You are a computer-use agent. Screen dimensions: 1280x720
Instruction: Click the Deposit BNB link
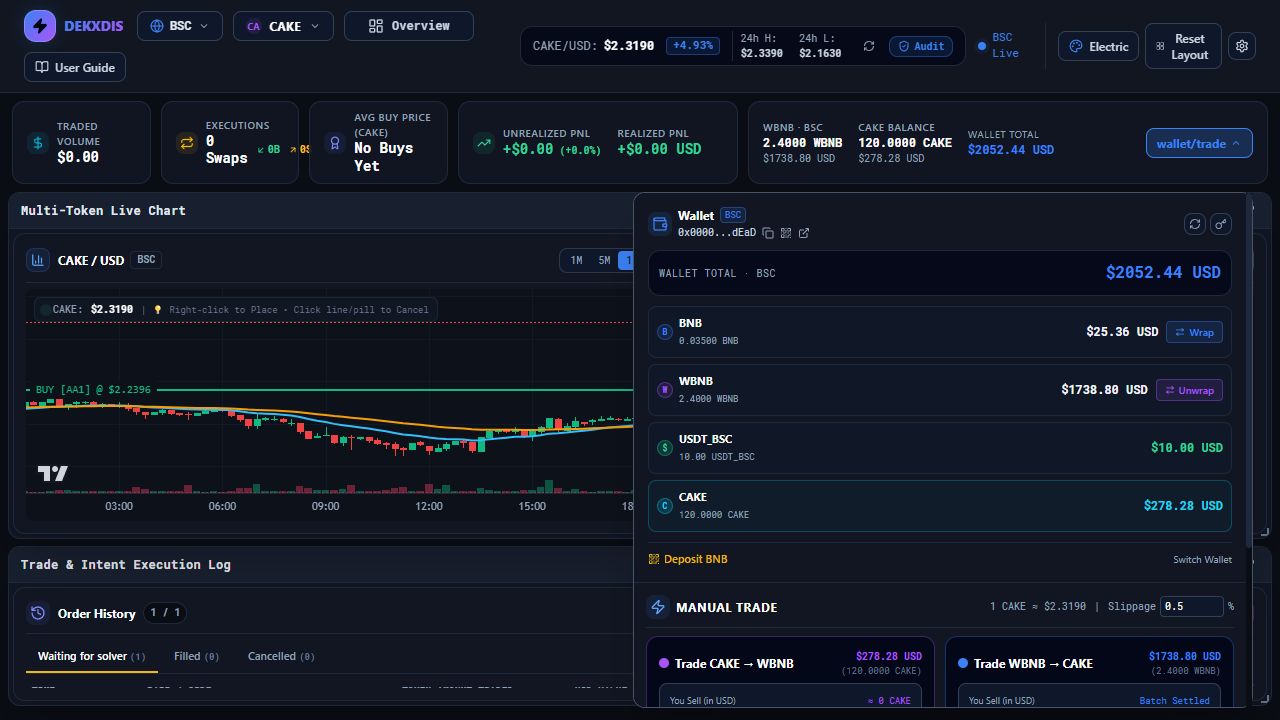688,559
